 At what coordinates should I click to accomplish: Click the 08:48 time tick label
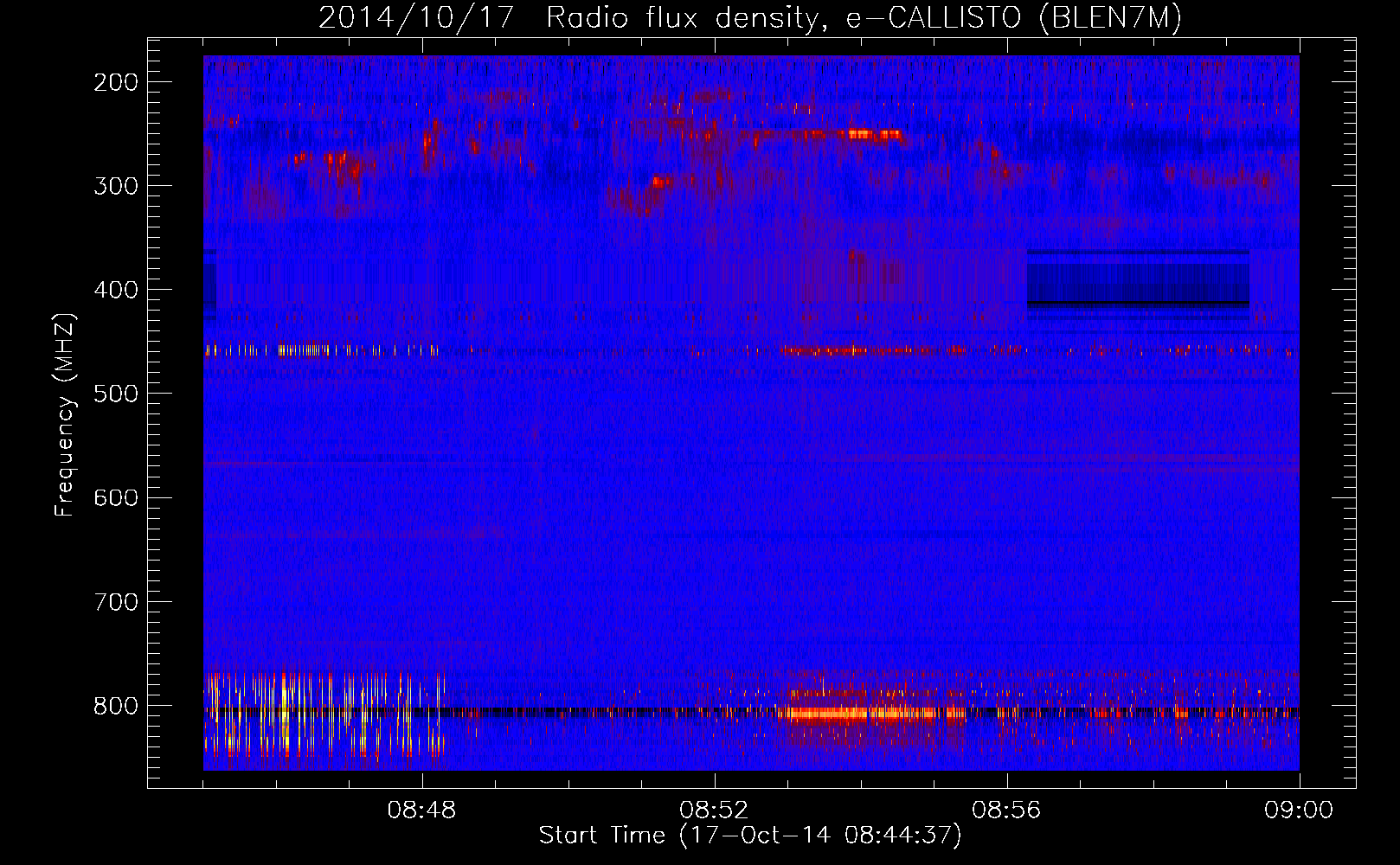point(421,811)
